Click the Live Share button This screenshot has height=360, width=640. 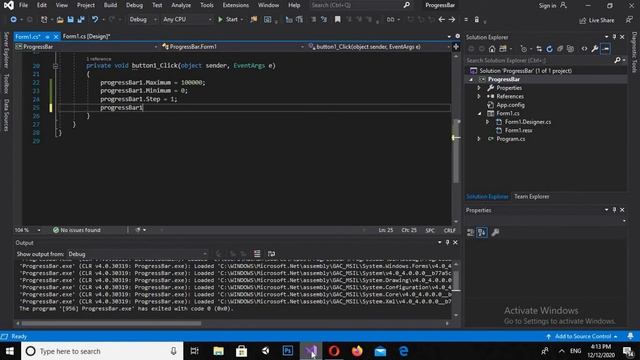click(x=597, y=20)
